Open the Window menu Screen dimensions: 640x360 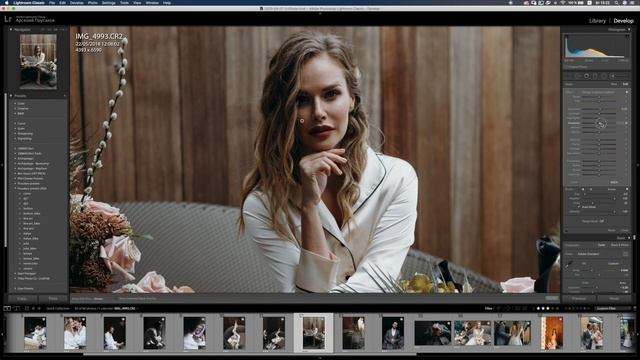[x=152, y=3]
